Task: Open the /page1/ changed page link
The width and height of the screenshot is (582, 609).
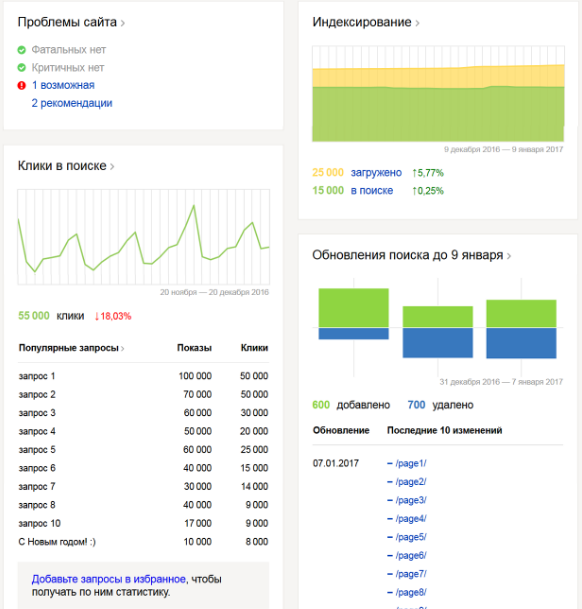Action: coord(411,463)
